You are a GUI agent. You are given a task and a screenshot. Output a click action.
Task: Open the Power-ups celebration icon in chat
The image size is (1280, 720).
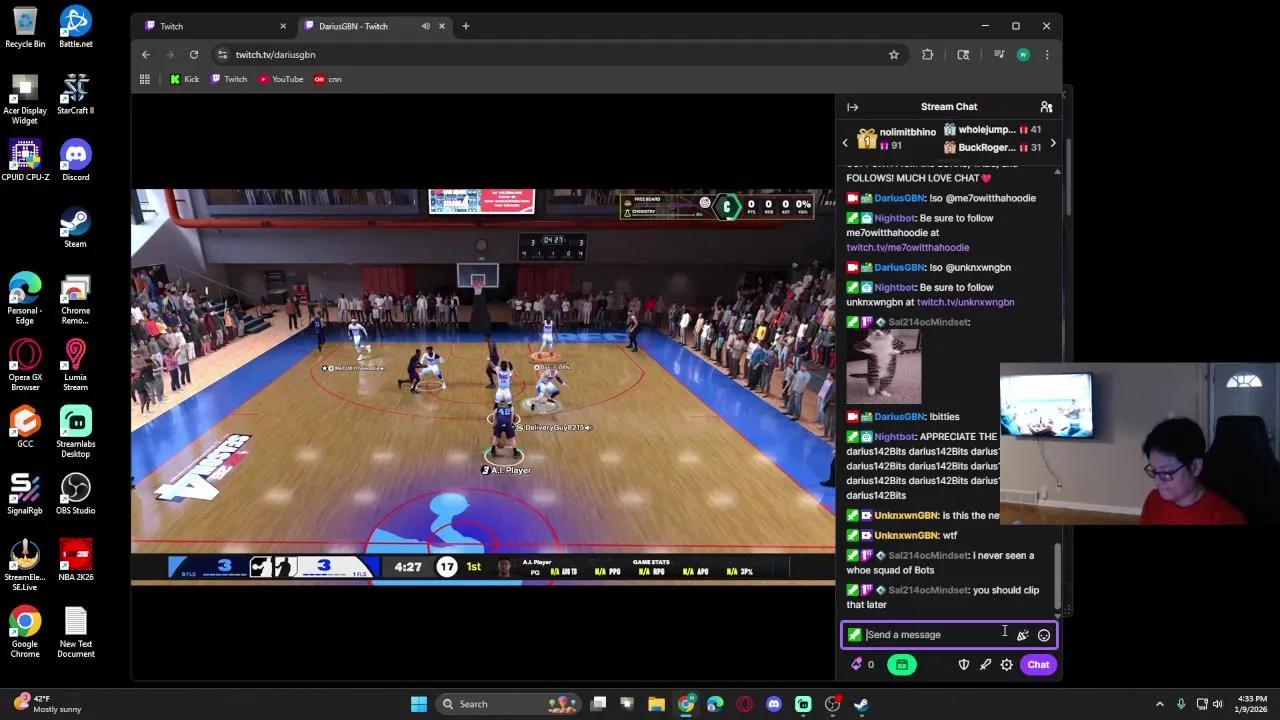(x=1022, y=635)
